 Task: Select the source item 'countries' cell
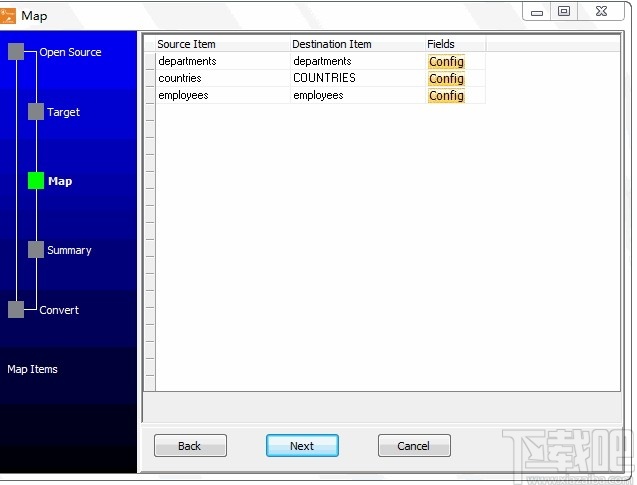[x=223, y=78]
